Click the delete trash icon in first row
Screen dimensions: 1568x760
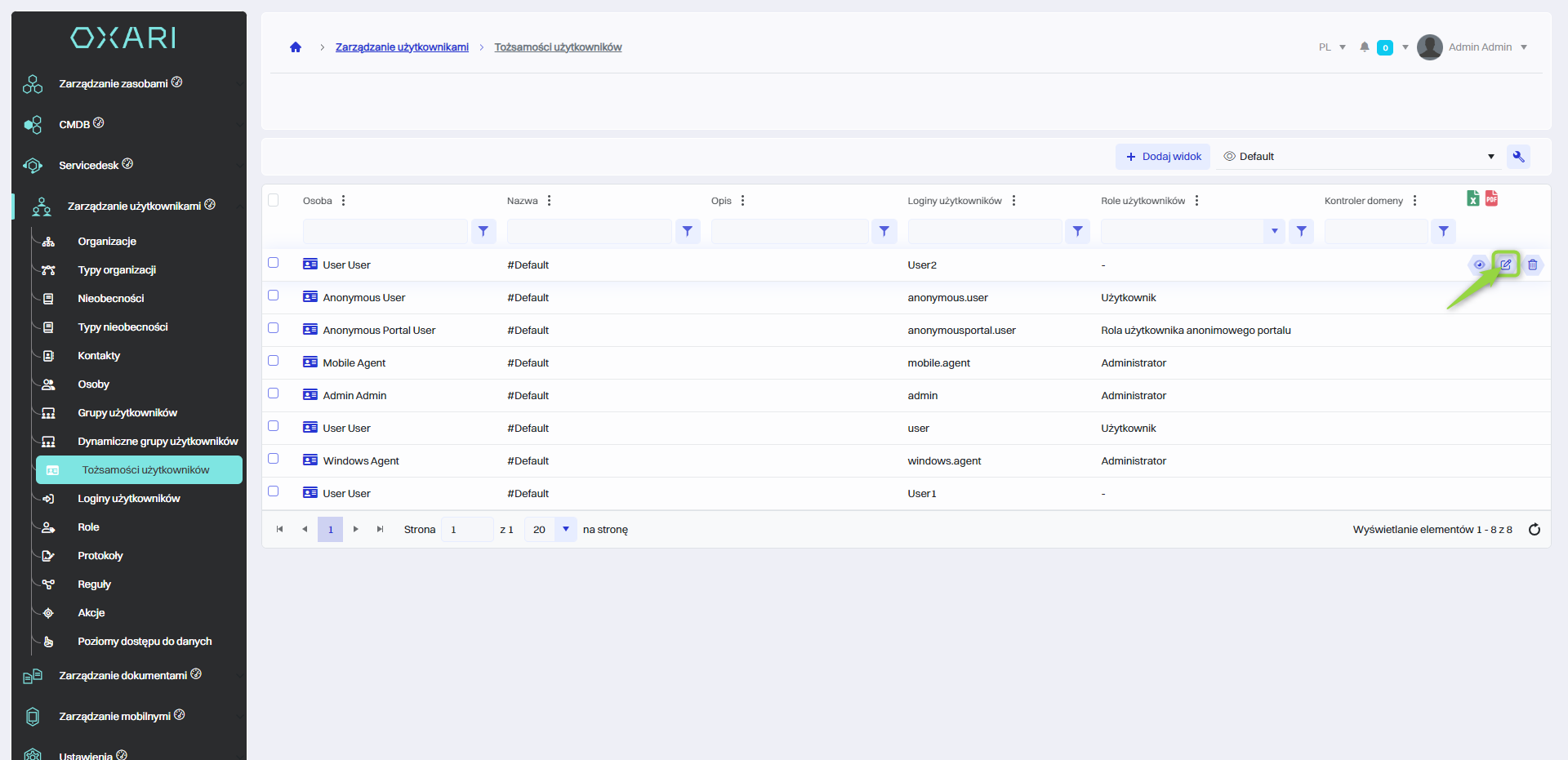(x=1532, y=264)
